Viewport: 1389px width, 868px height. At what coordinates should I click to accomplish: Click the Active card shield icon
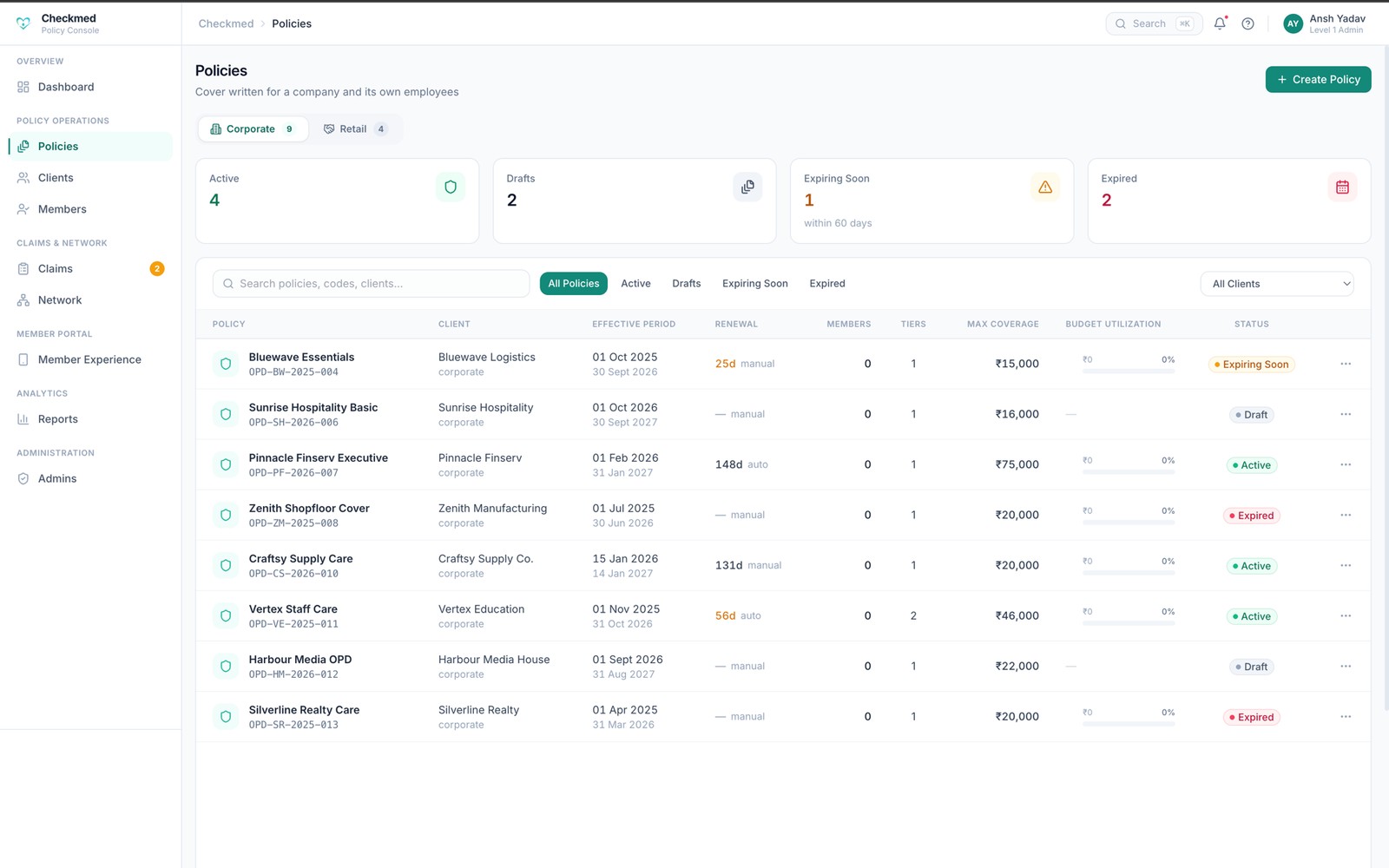[451, 187]
